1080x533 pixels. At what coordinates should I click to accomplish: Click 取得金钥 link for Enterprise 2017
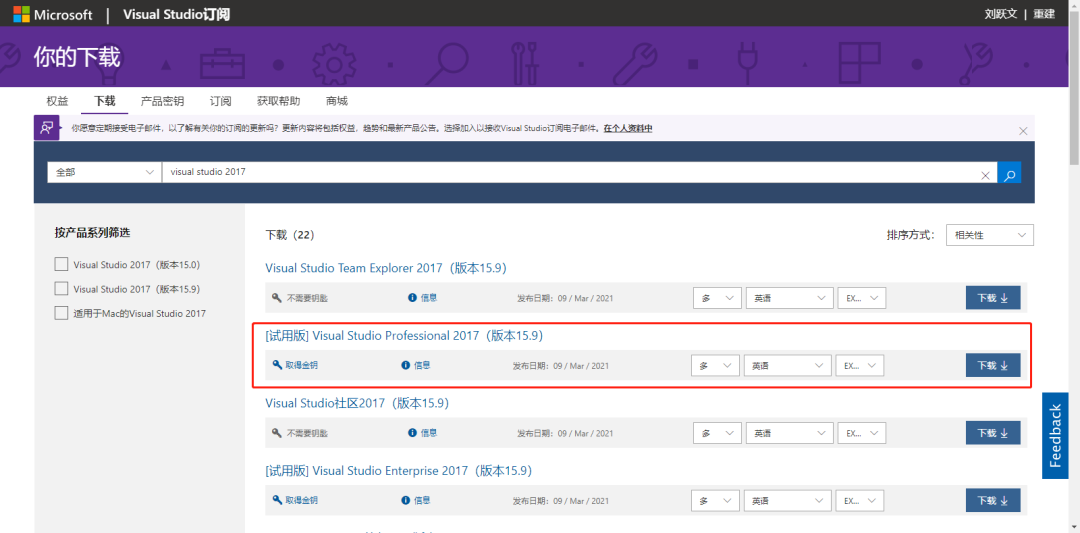pos(302,500)
